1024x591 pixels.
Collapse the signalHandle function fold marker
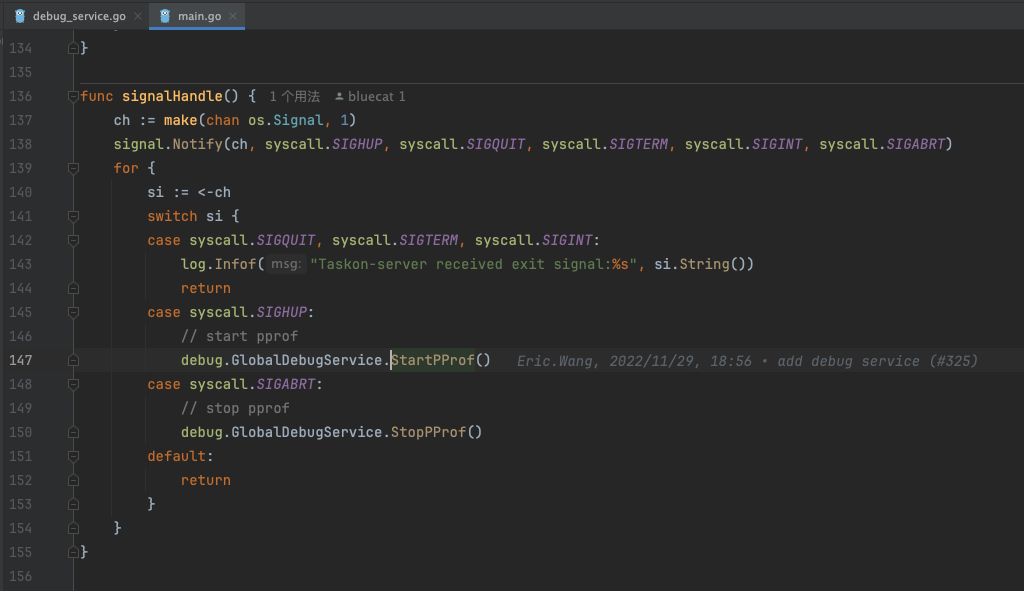click(73, 97)
